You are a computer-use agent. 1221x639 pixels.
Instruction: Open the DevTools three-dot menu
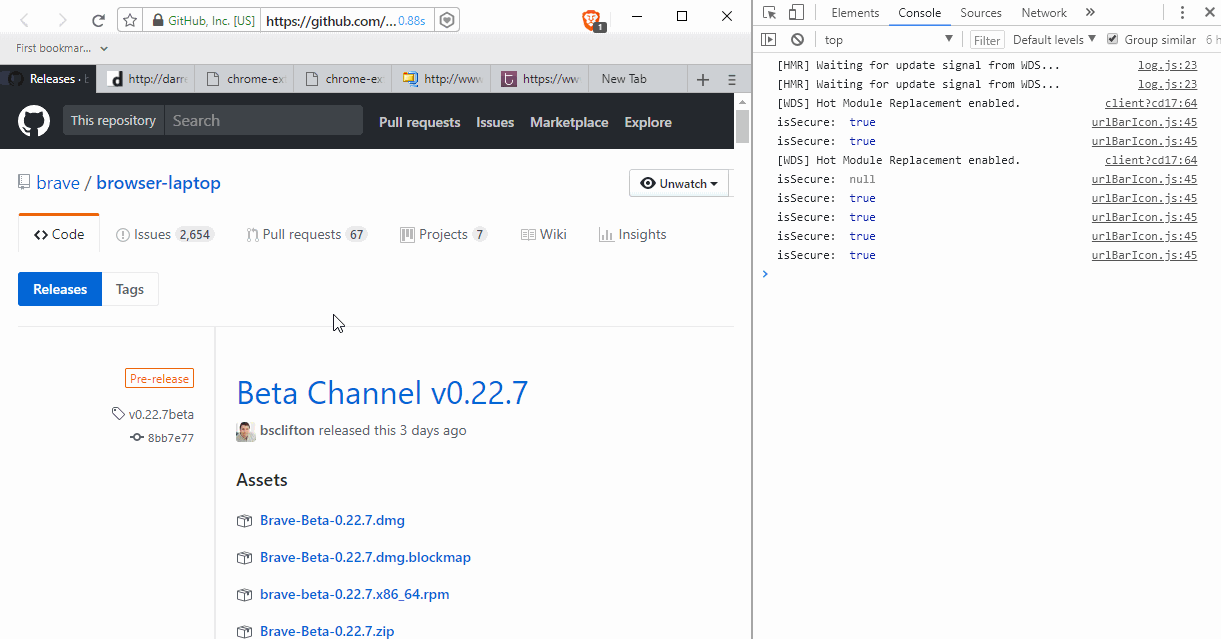pos(1182,13)
